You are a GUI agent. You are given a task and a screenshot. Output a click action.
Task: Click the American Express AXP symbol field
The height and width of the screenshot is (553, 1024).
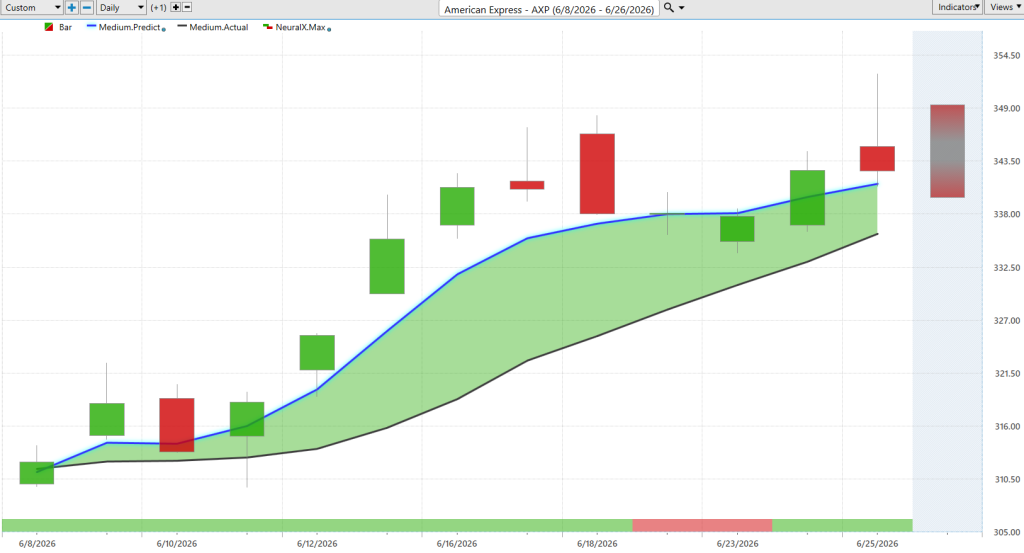click(x=549, y=9)
